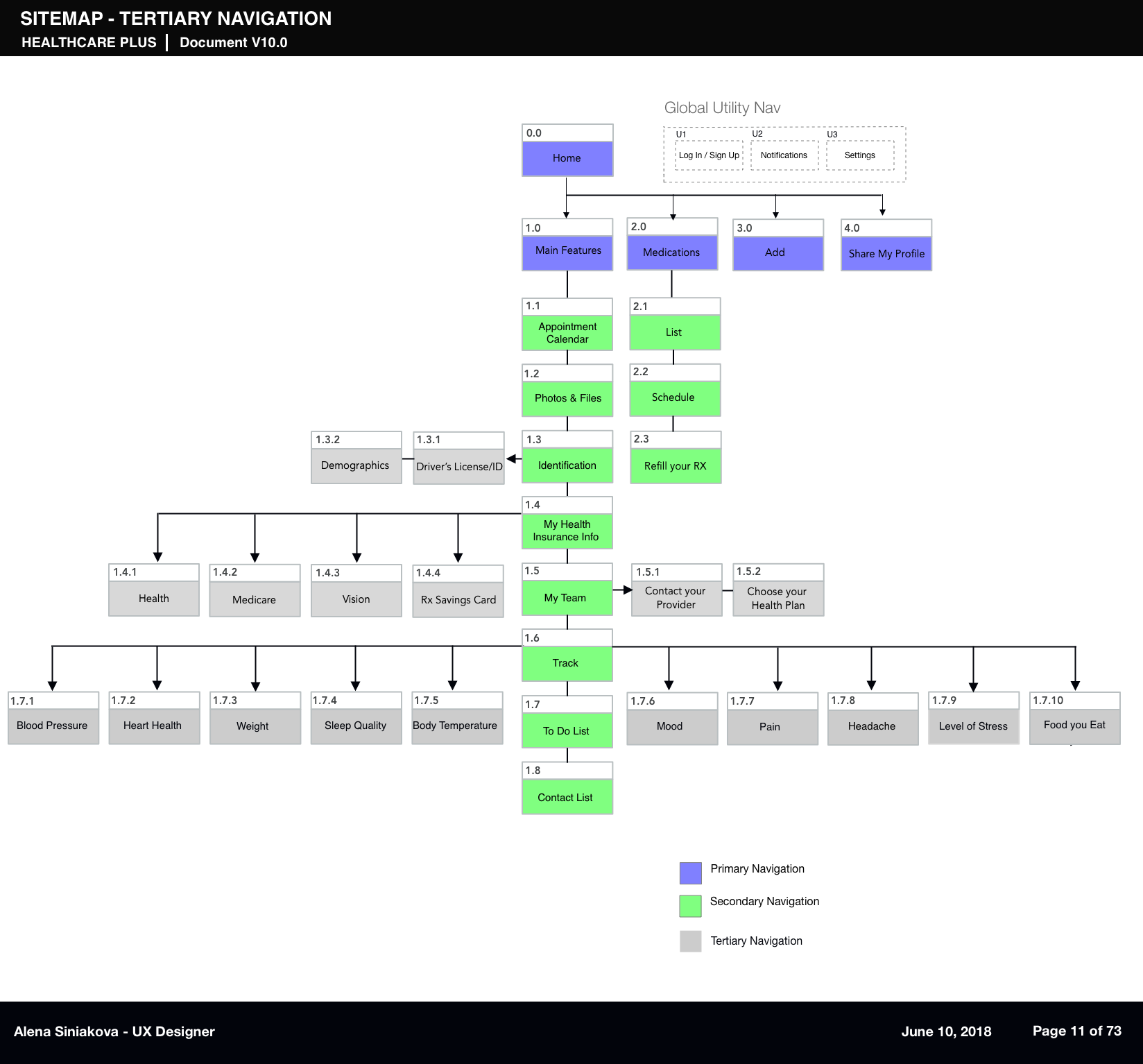Click the Secondary Navigation legend label
Screen dimensions: 1143x1064
(x=764, y=902)
